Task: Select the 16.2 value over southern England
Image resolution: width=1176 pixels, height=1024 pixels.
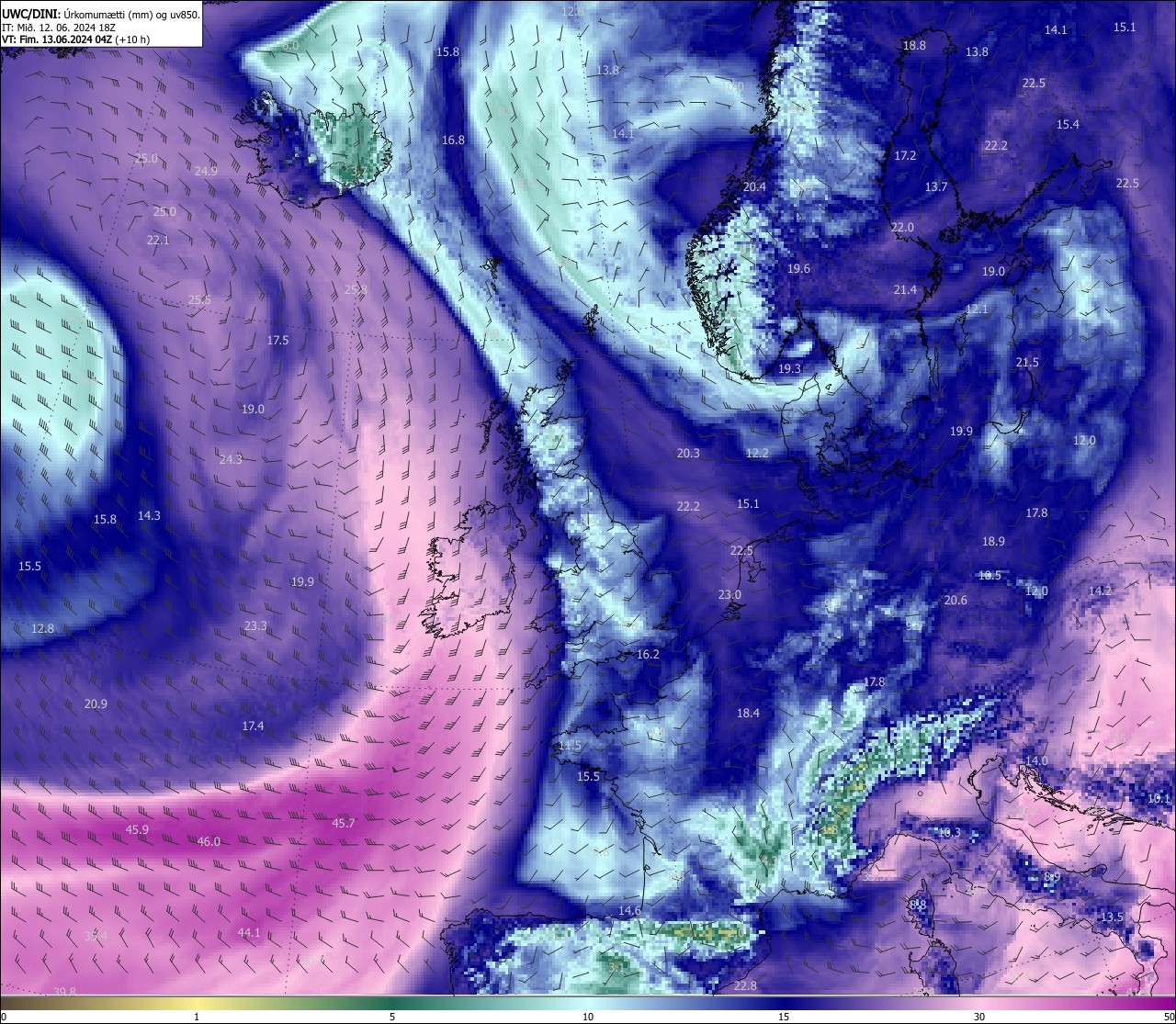Action: 648,654
